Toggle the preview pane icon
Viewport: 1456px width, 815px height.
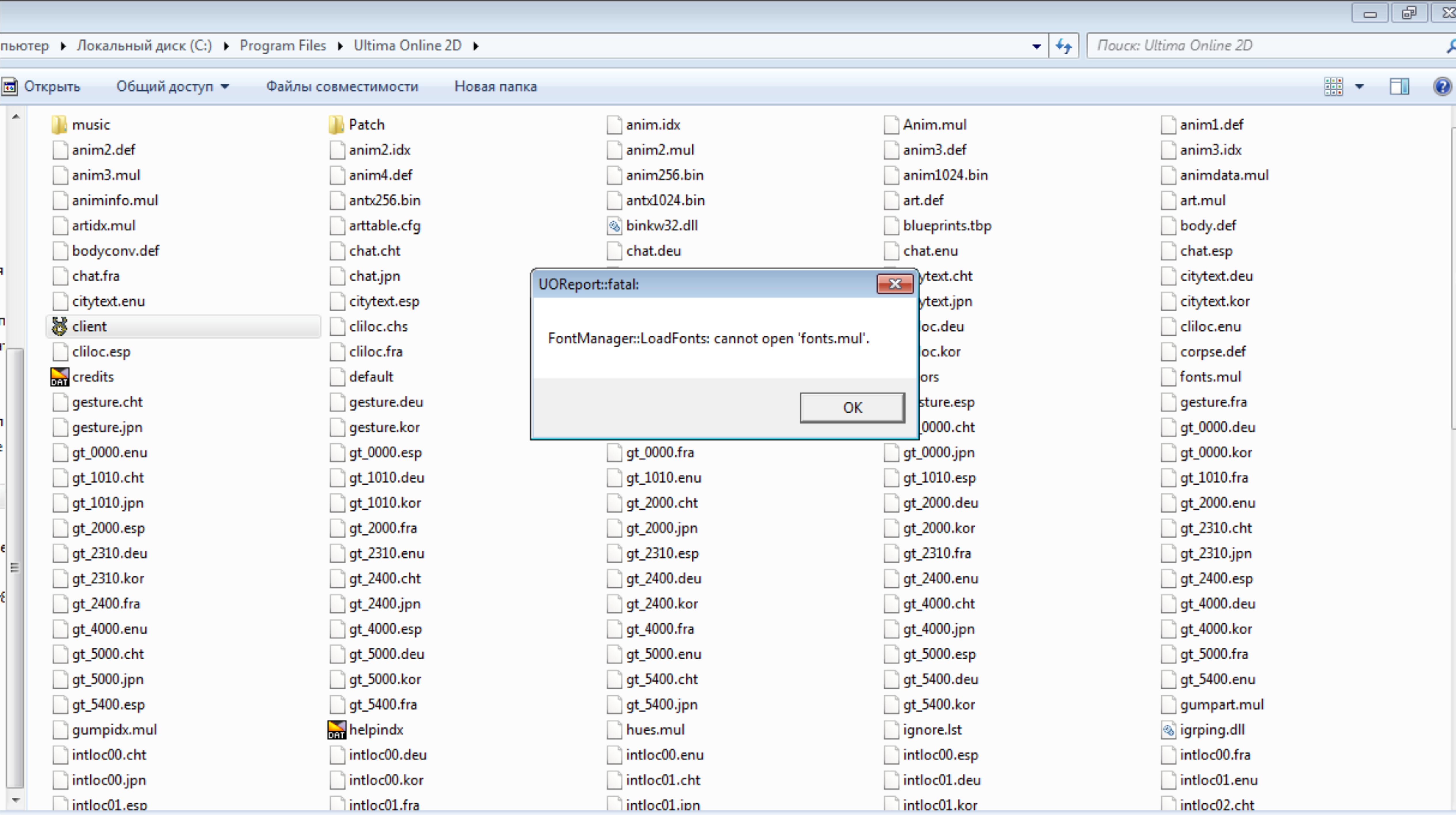tap(1399, 86)
